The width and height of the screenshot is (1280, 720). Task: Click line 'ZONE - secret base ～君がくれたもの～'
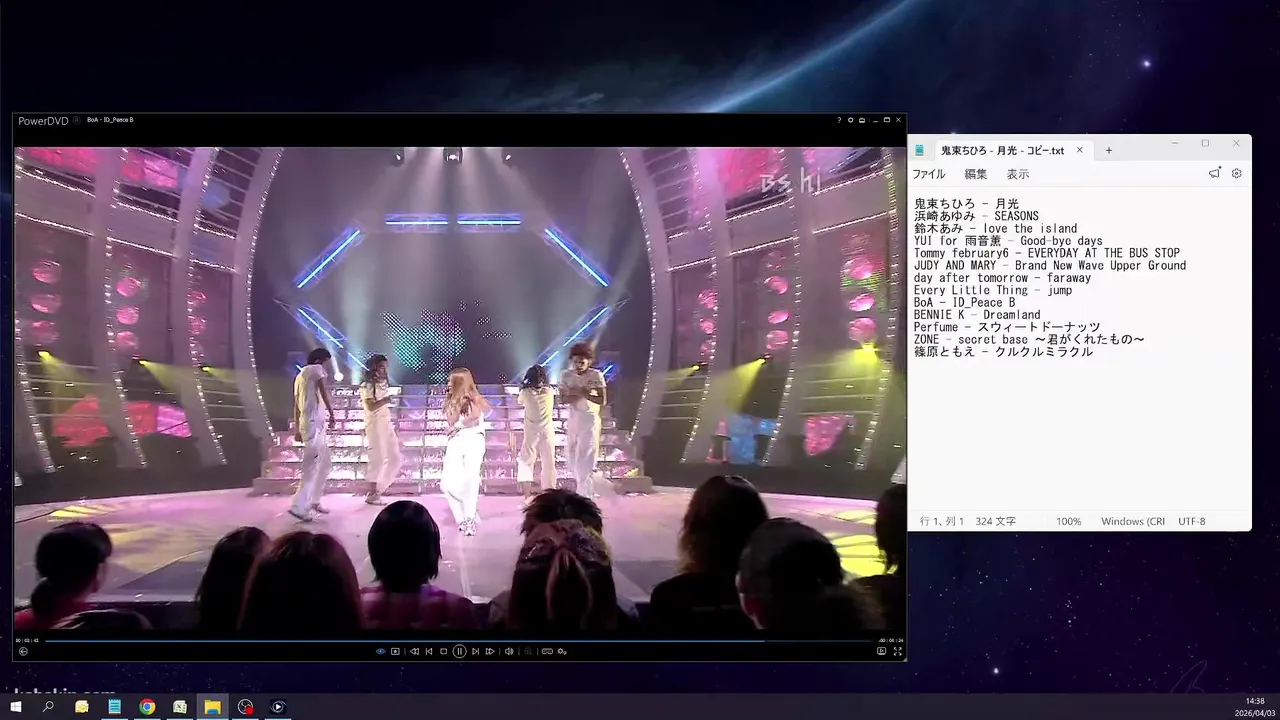(1029, 339)
